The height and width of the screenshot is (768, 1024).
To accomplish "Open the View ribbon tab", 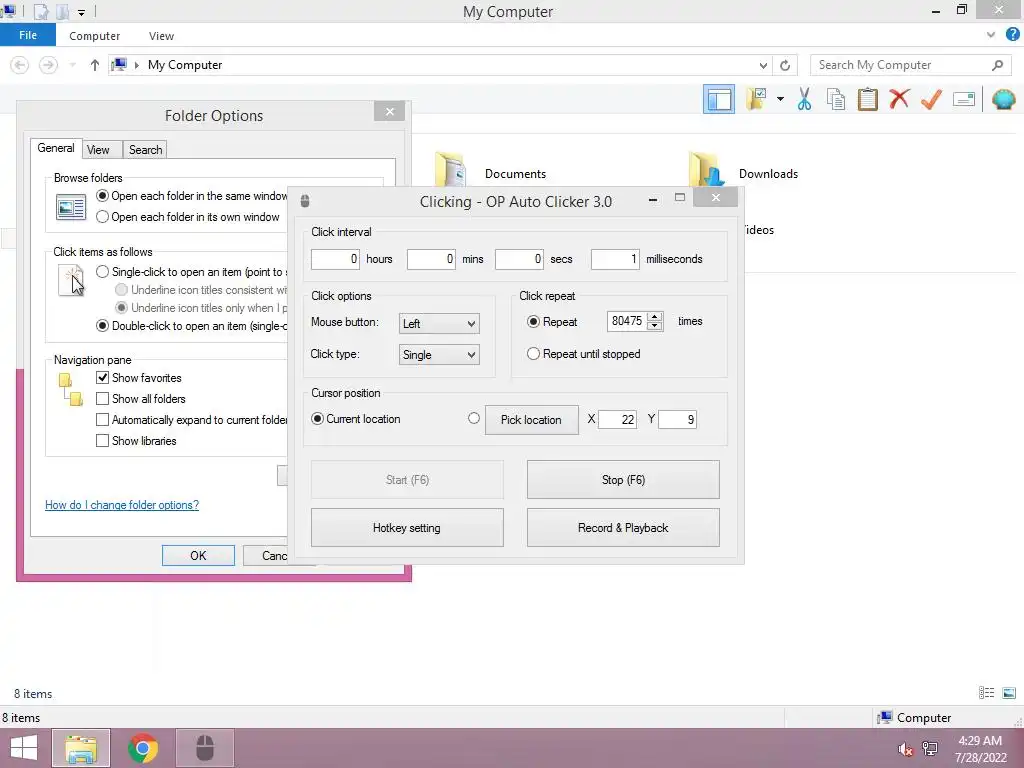I will pos(161,36).
